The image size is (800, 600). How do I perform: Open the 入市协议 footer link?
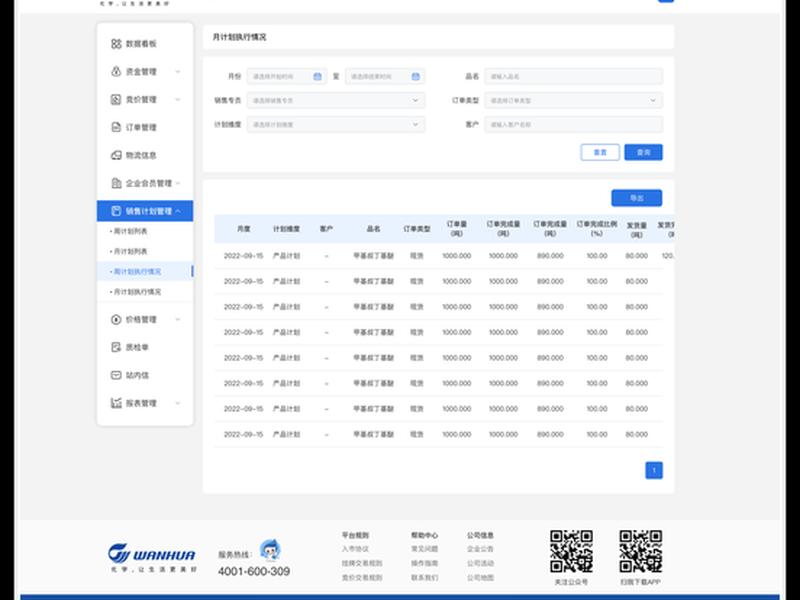pos(355,549)
